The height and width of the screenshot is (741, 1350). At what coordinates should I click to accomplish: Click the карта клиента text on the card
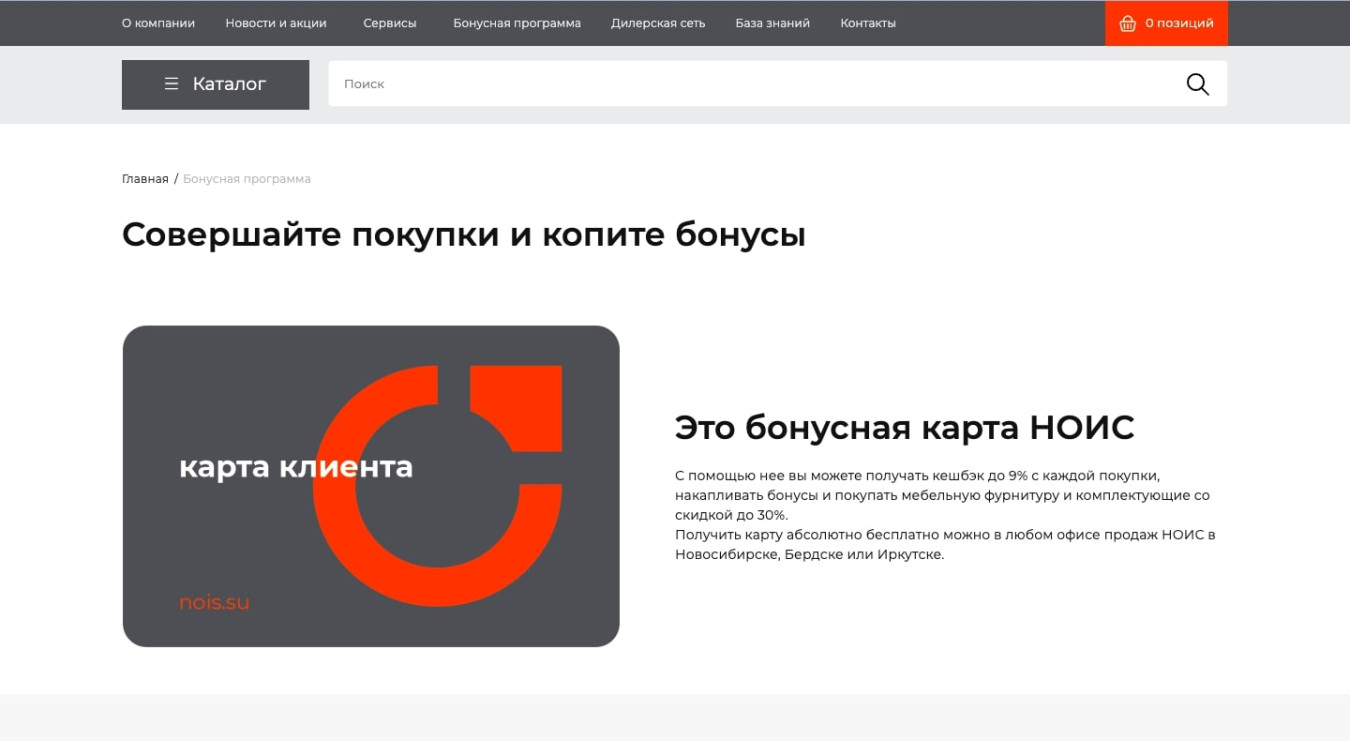[x=296, y=467]
